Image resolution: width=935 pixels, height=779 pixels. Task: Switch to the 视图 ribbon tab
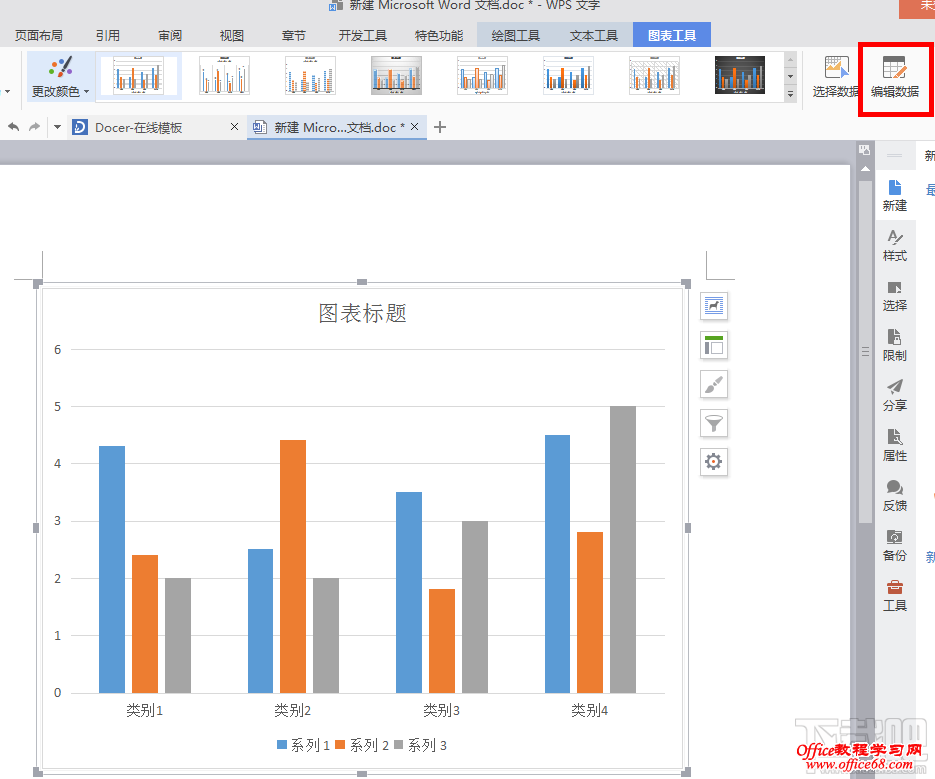231,34
